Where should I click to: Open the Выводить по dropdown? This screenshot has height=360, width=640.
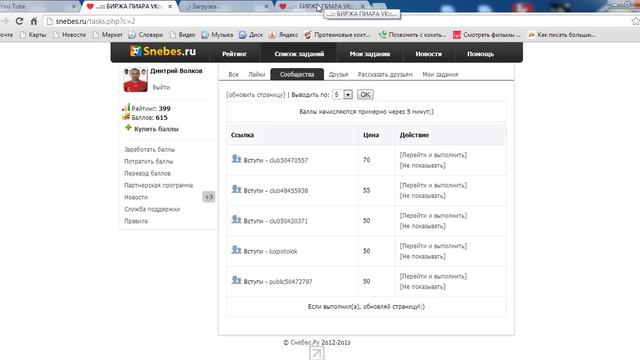click(x=342, y=95)
